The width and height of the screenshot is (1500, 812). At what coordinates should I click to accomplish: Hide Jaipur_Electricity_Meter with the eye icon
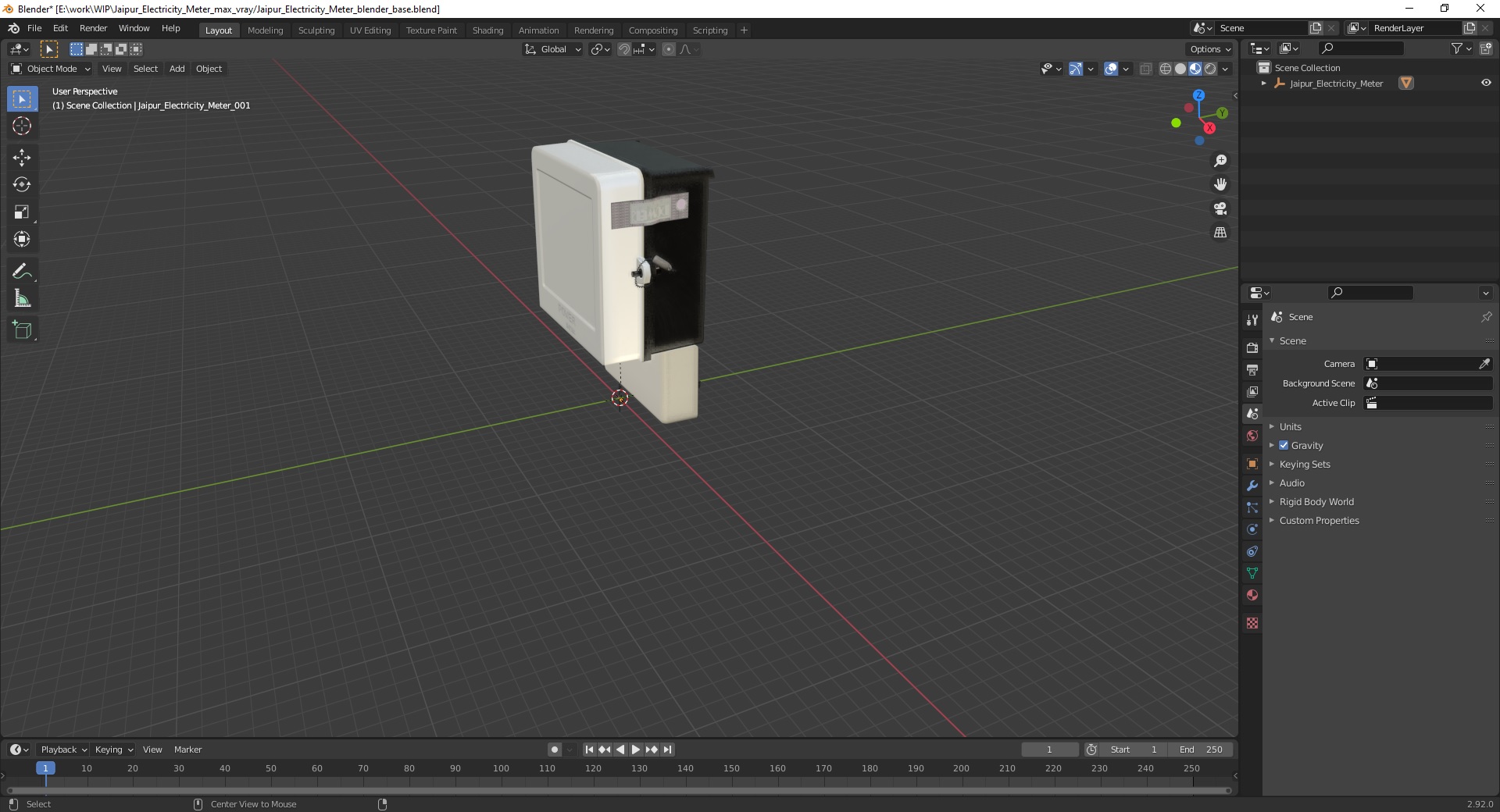pyautogui.click(x=1486, y=83)
